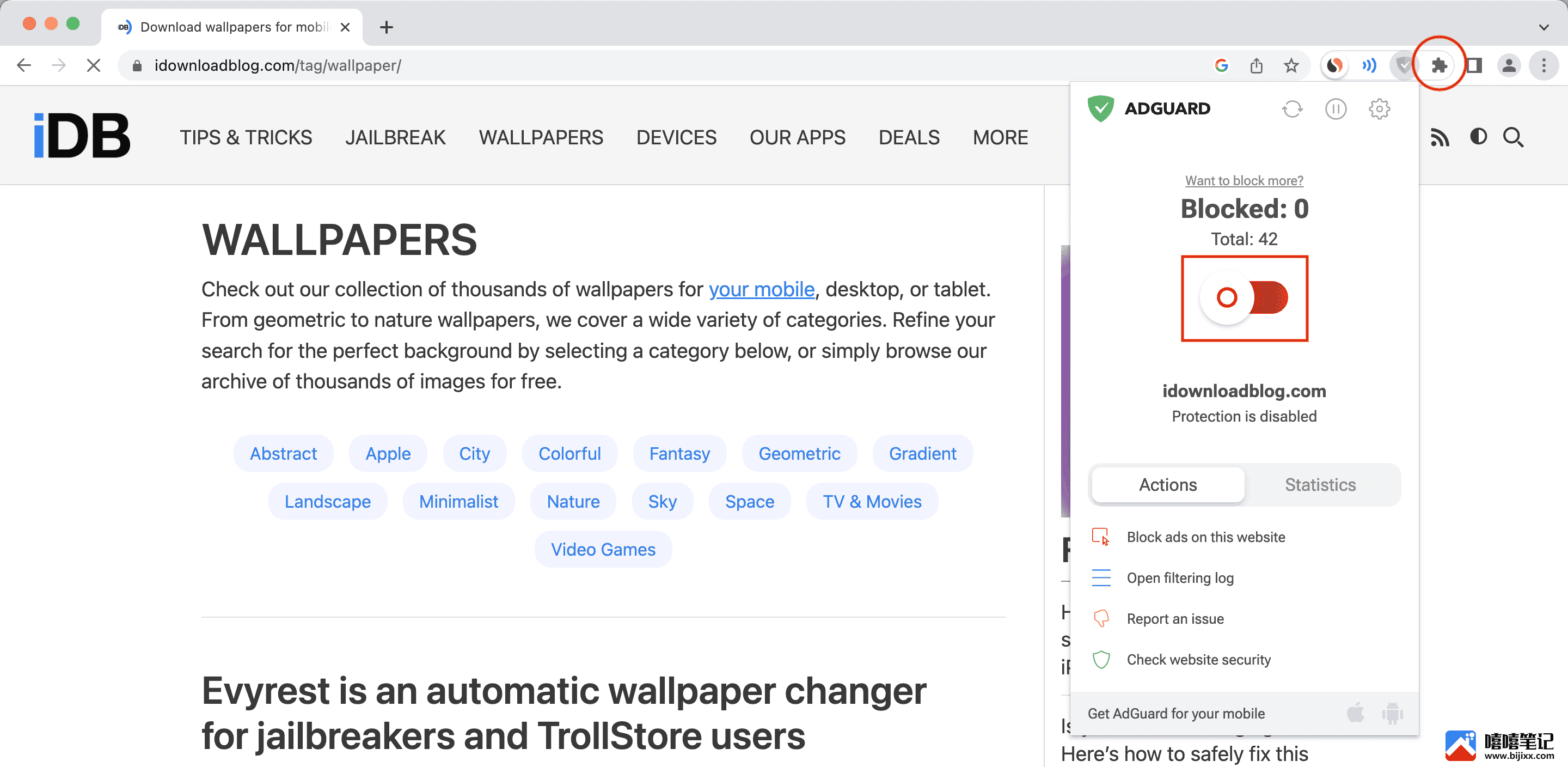
Task: Click the AdGuard shield toolbar extension icon
Action: tap(1404, 65)
